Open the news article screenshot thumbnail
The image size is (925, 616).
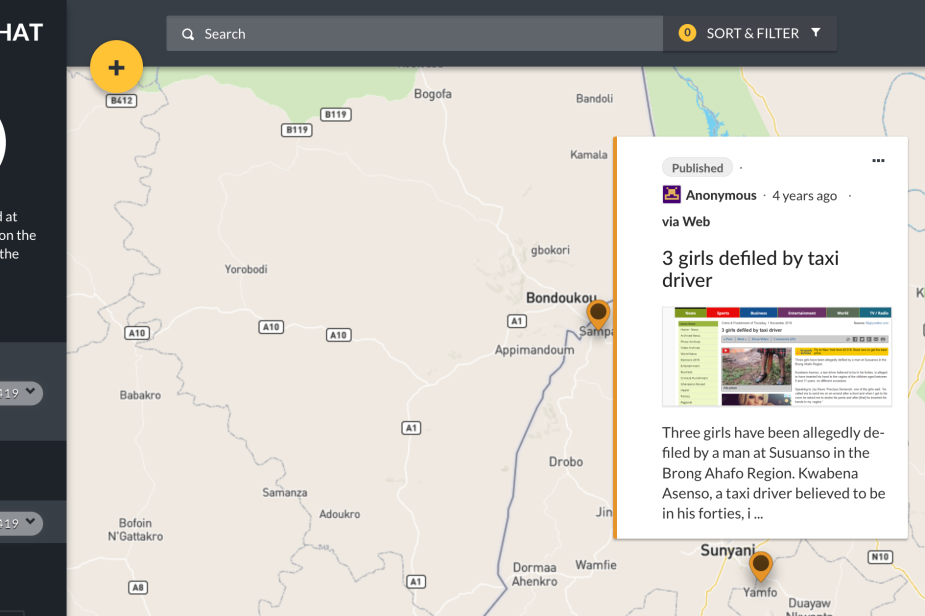[x=776, y=356]
